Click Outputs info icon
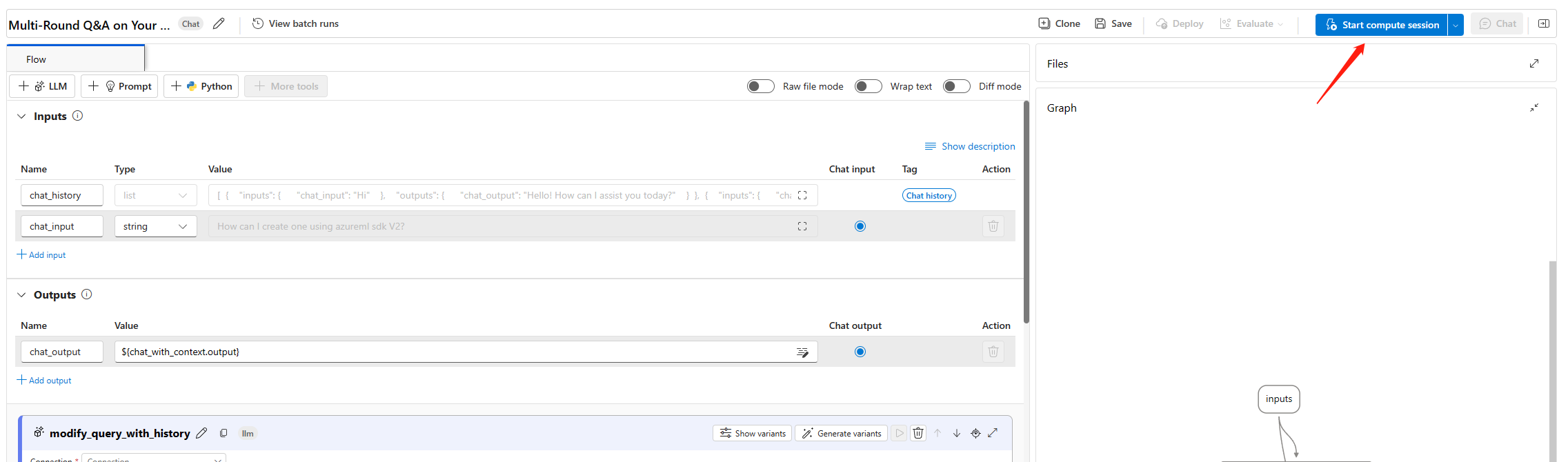The width and height of the screenshot is (1568, 462). coord(87,294)
